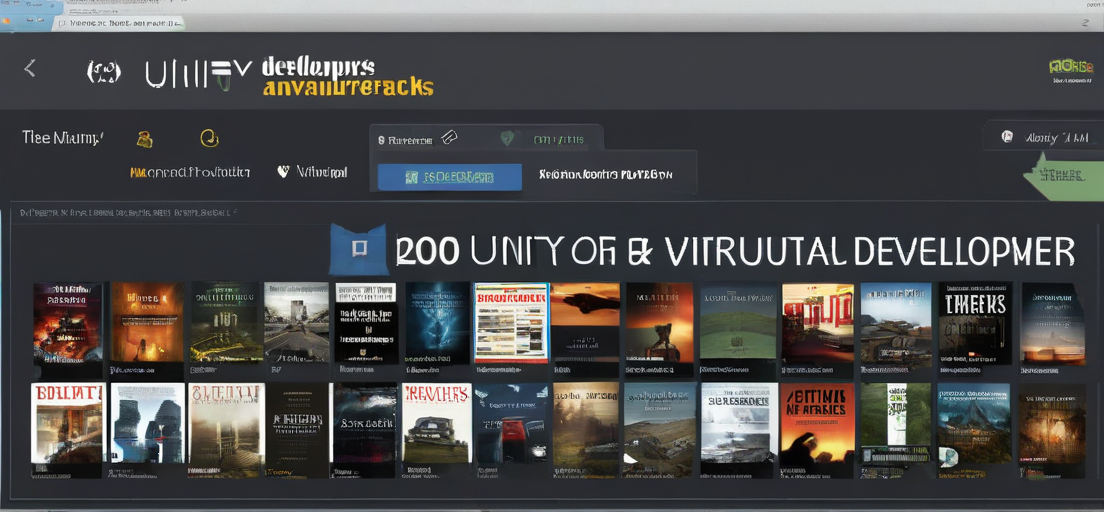Click the yellow lock-shaped icon
The height and width of the screenshot is (512, 1104).
point(144,139)
